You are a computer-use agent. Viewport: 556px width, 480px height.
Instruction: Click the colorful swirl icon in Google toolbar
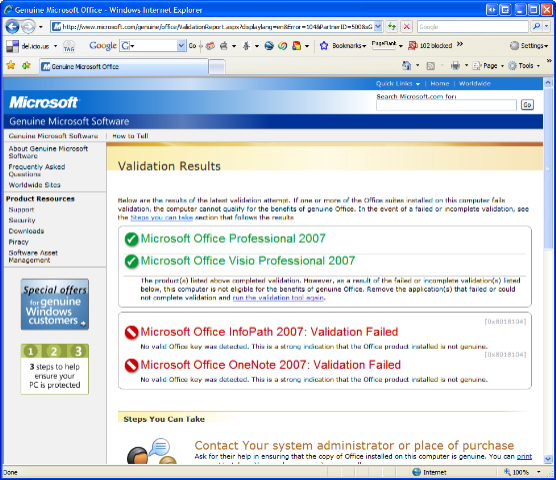coord(283,46)
